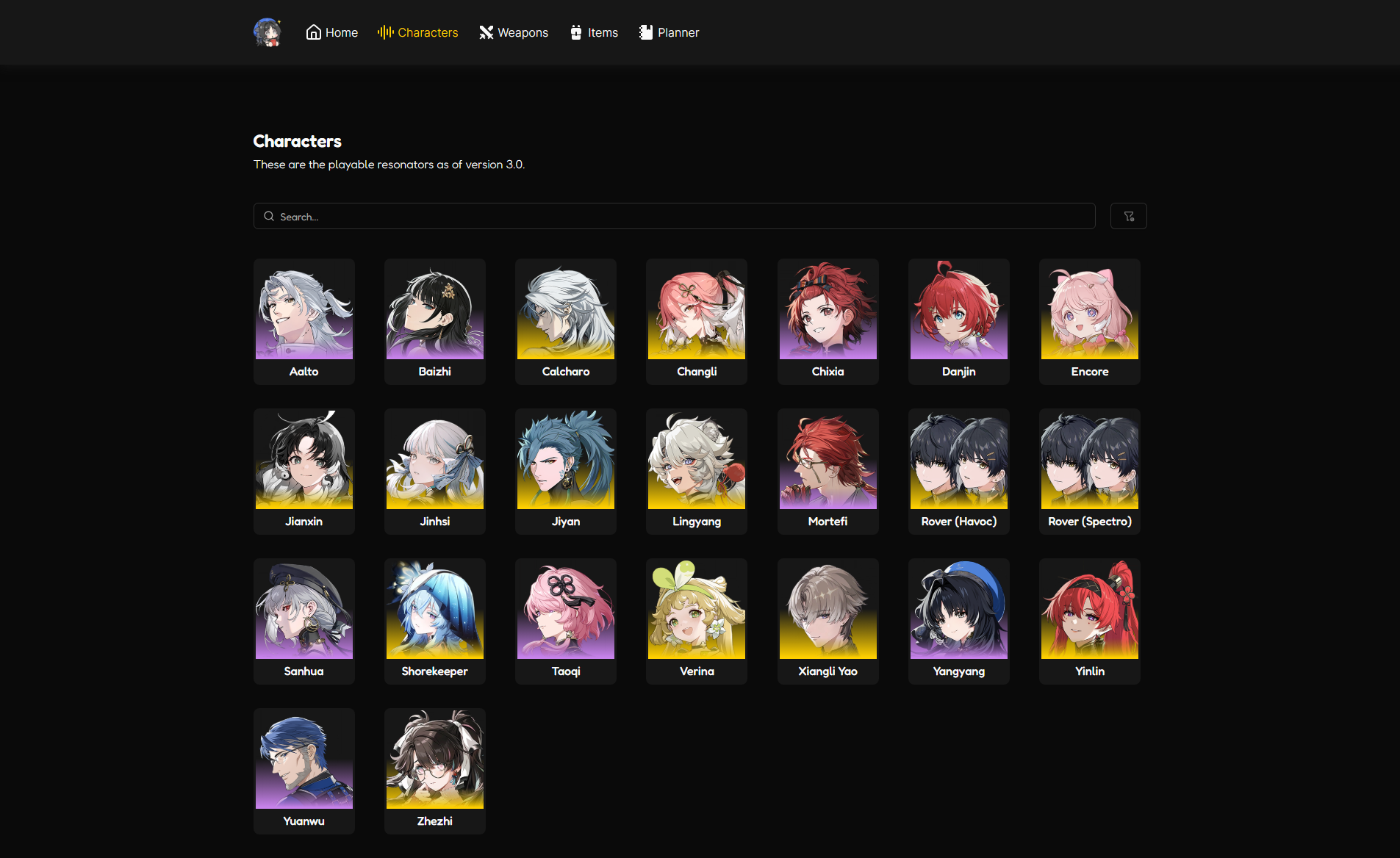Open Jianxin character card
Image resolution: width=1400 pixels, height=858 pixels.
[304, 472]
